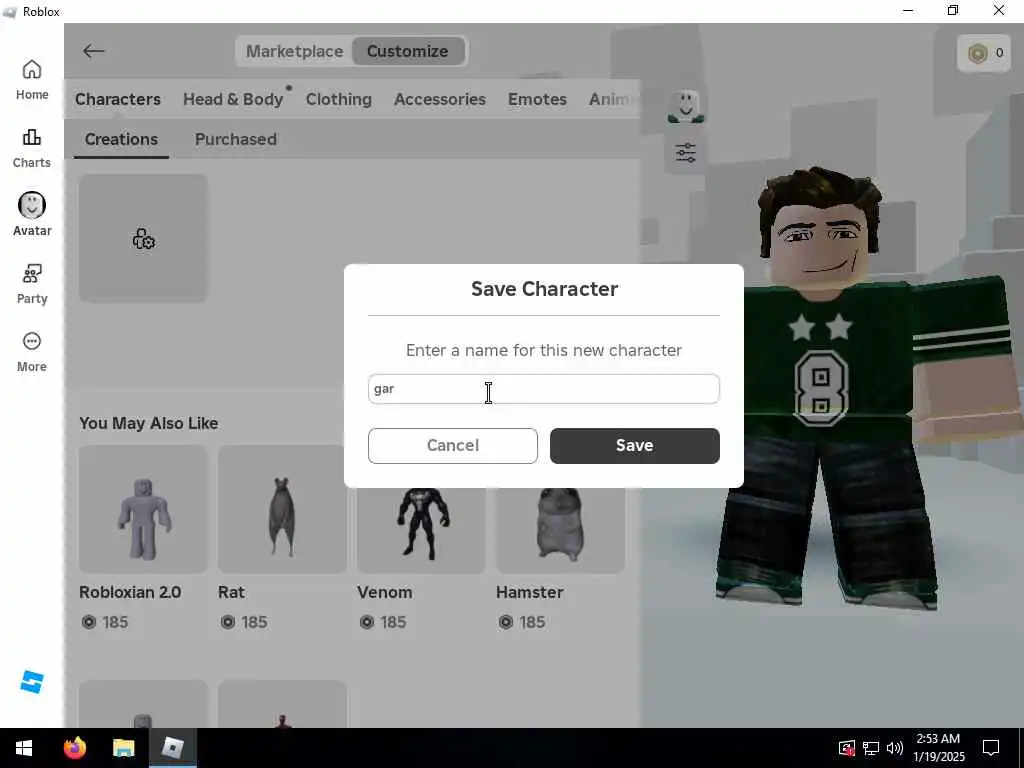
Task: Click the Hamster name label
Action: tap(530, 592)
